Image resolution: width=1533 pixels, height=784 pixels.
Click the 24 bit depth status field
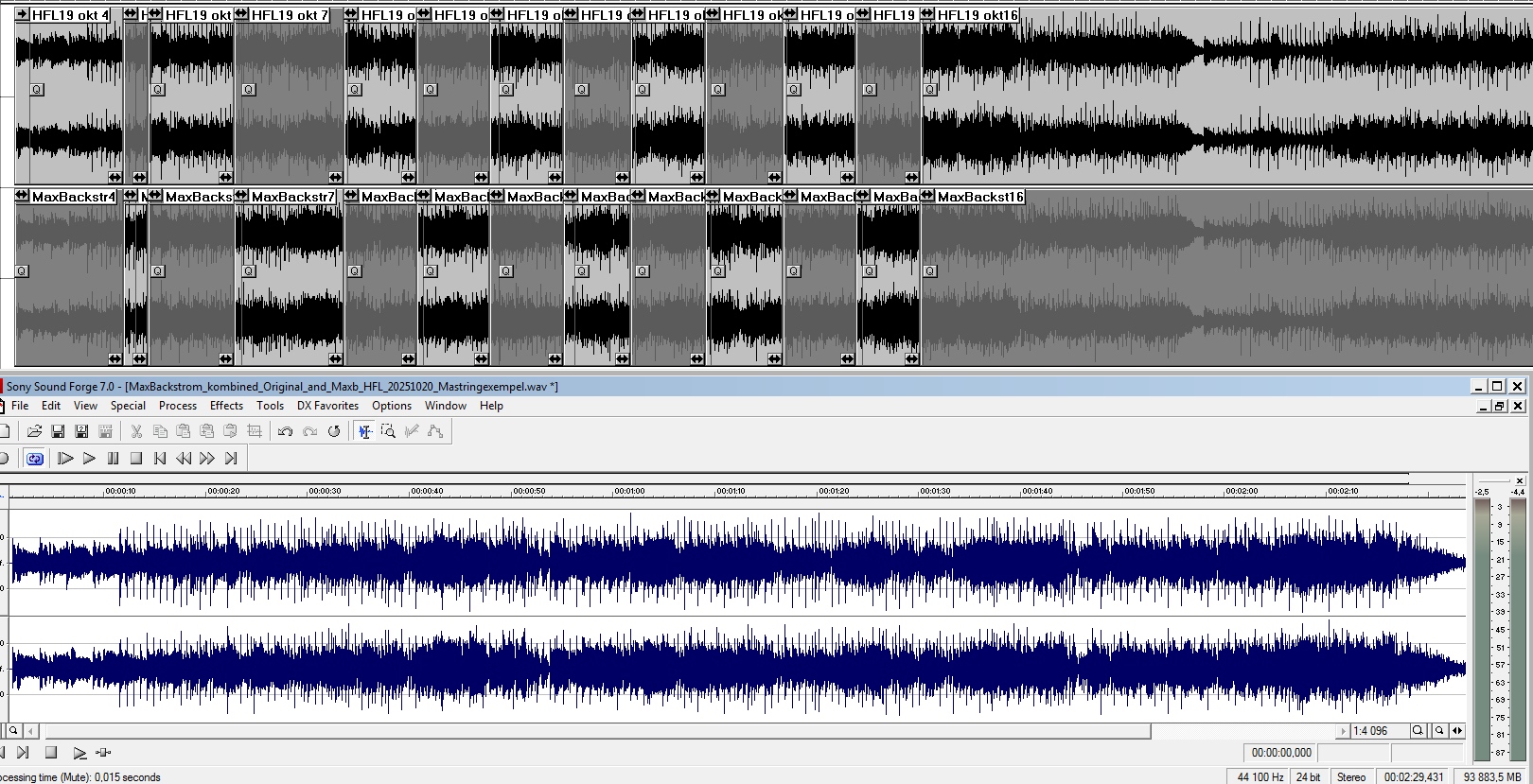coord(1308,777)
